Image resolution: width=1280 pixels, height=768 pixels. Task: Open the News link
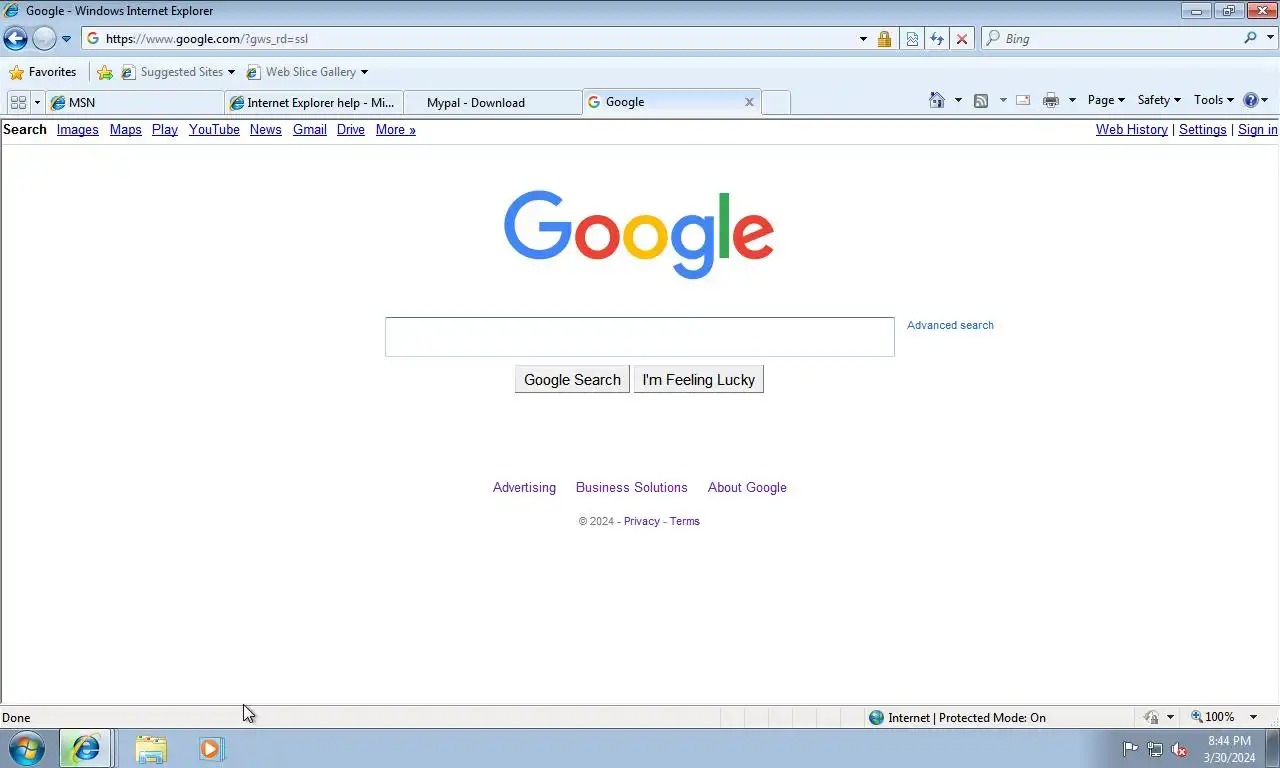[266, 130]
